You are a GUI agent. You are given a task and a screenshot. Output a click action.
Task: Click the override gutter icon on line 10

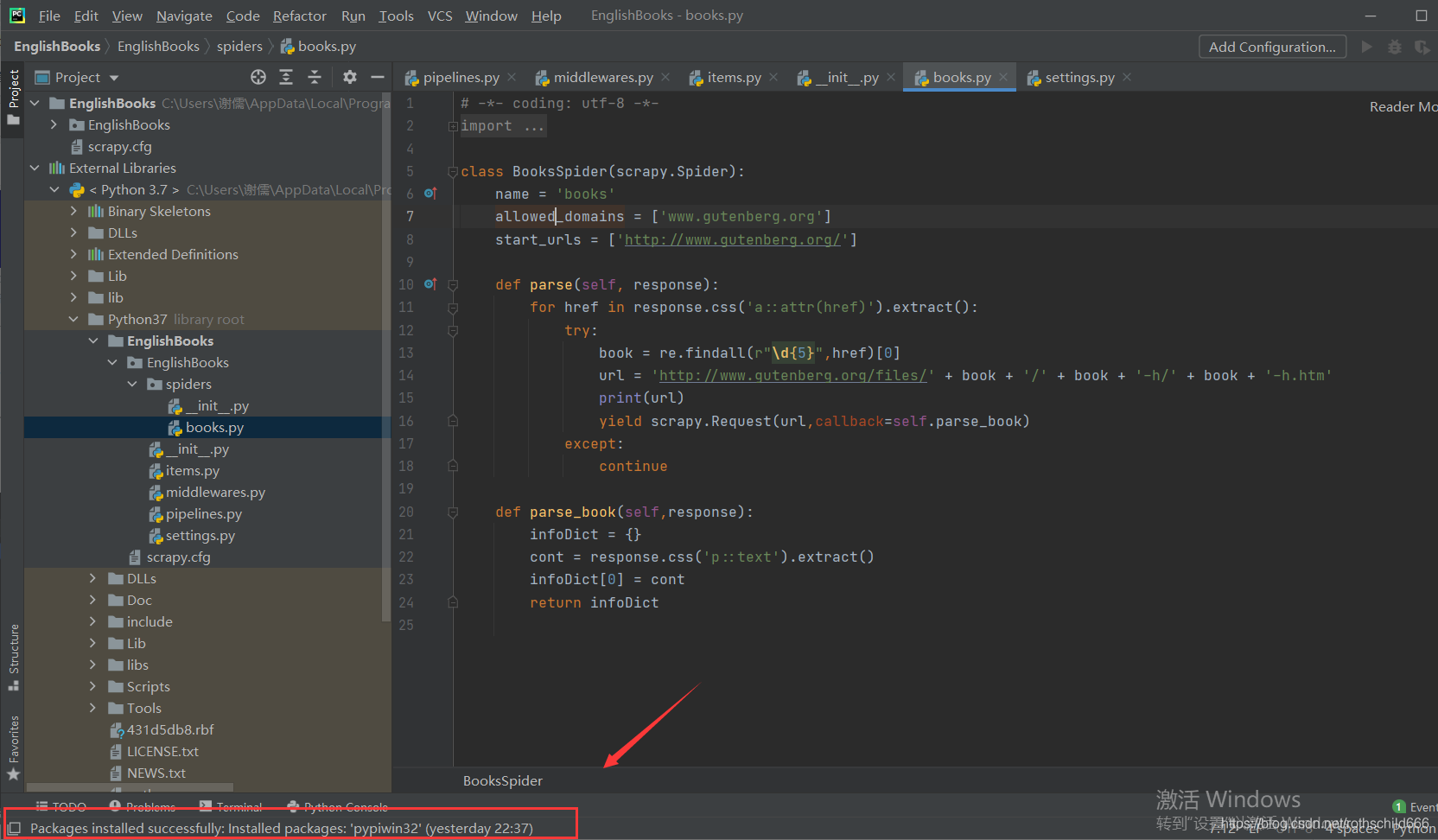tap(430, 284)
